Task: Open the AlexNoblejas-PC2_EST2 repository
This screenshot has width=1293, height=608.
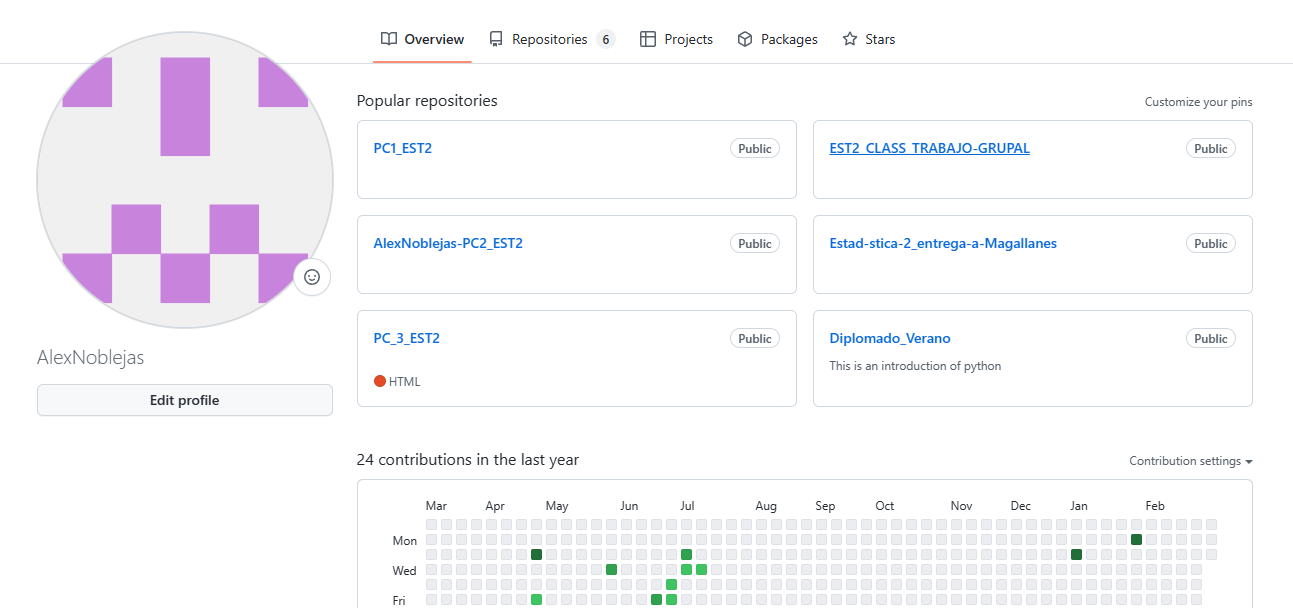Action: (448, 243)
